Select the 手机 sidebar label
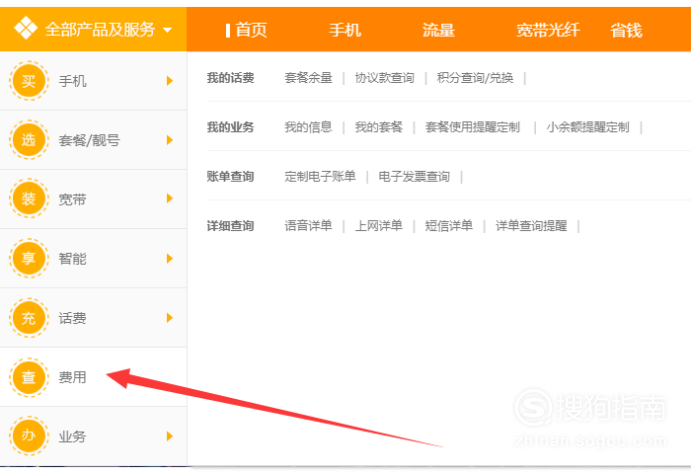The height and width of the screenshot is (475, 691). click(72, 81)
